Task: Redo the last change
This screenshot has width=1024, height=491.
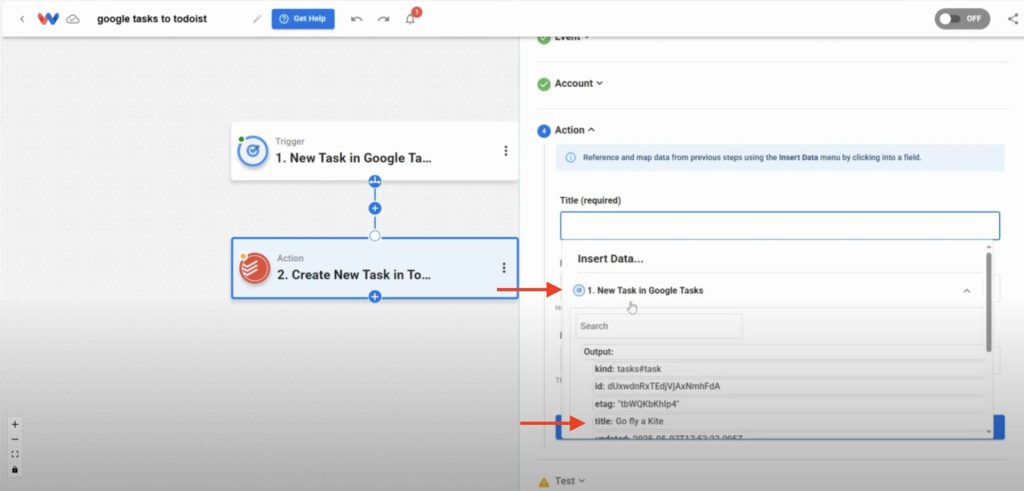Action: tap(383, 19)
